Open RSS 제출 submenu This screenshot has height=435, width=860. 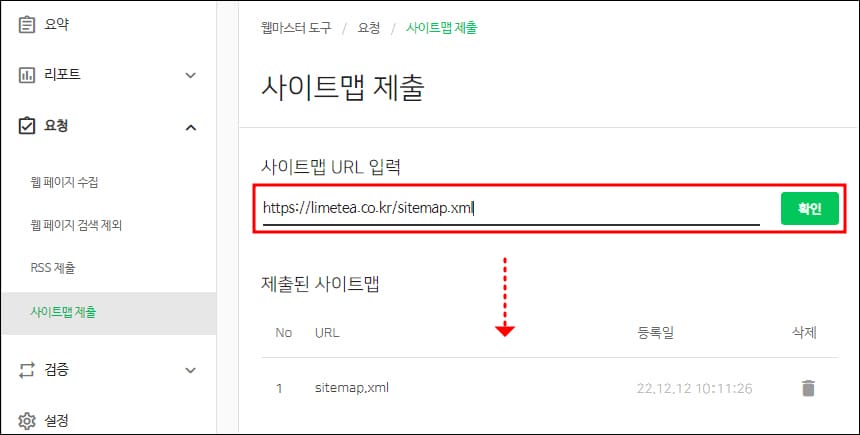point(53,268)
